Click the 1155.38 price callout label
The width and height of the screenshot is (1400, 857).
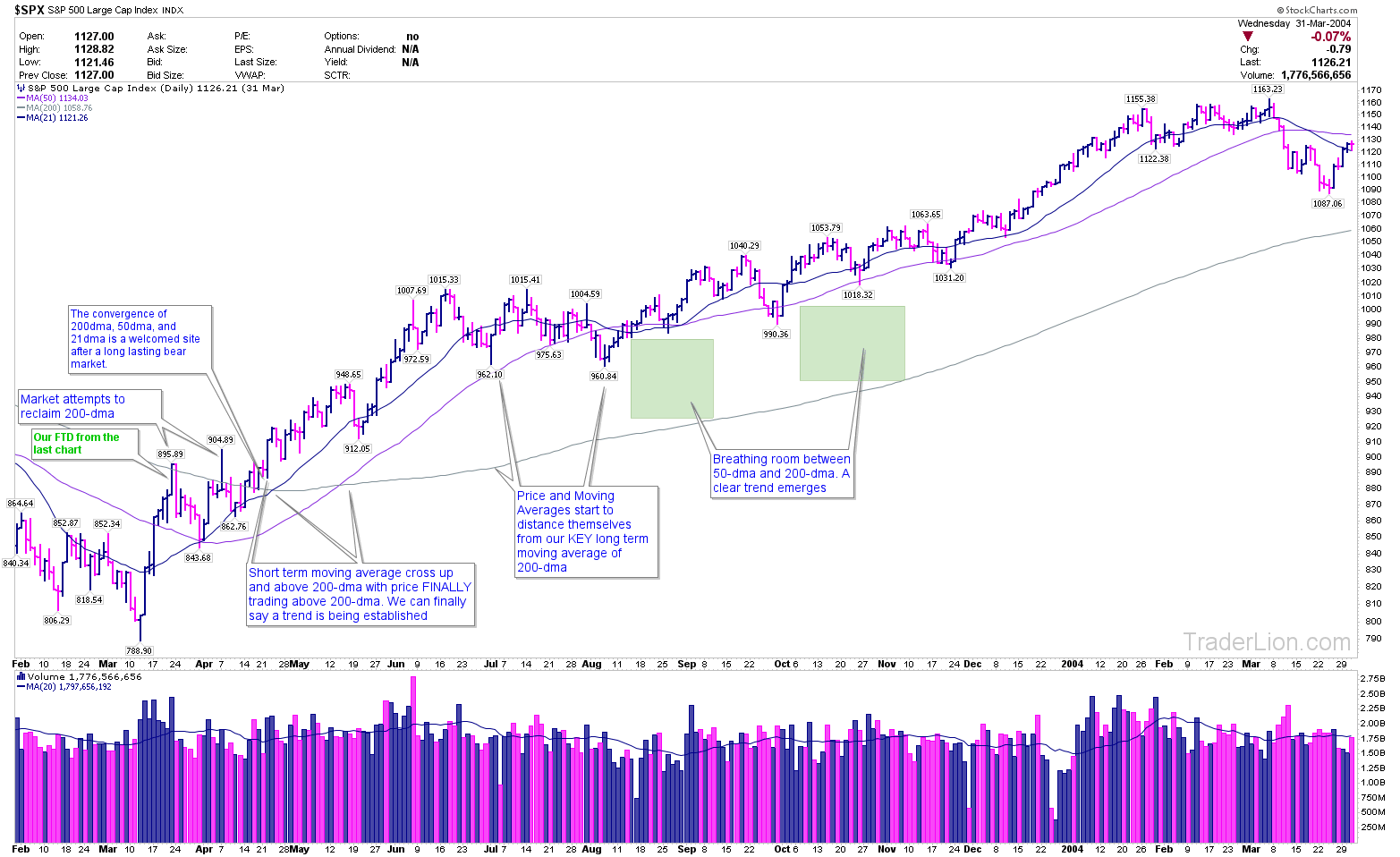(1141, 98)
